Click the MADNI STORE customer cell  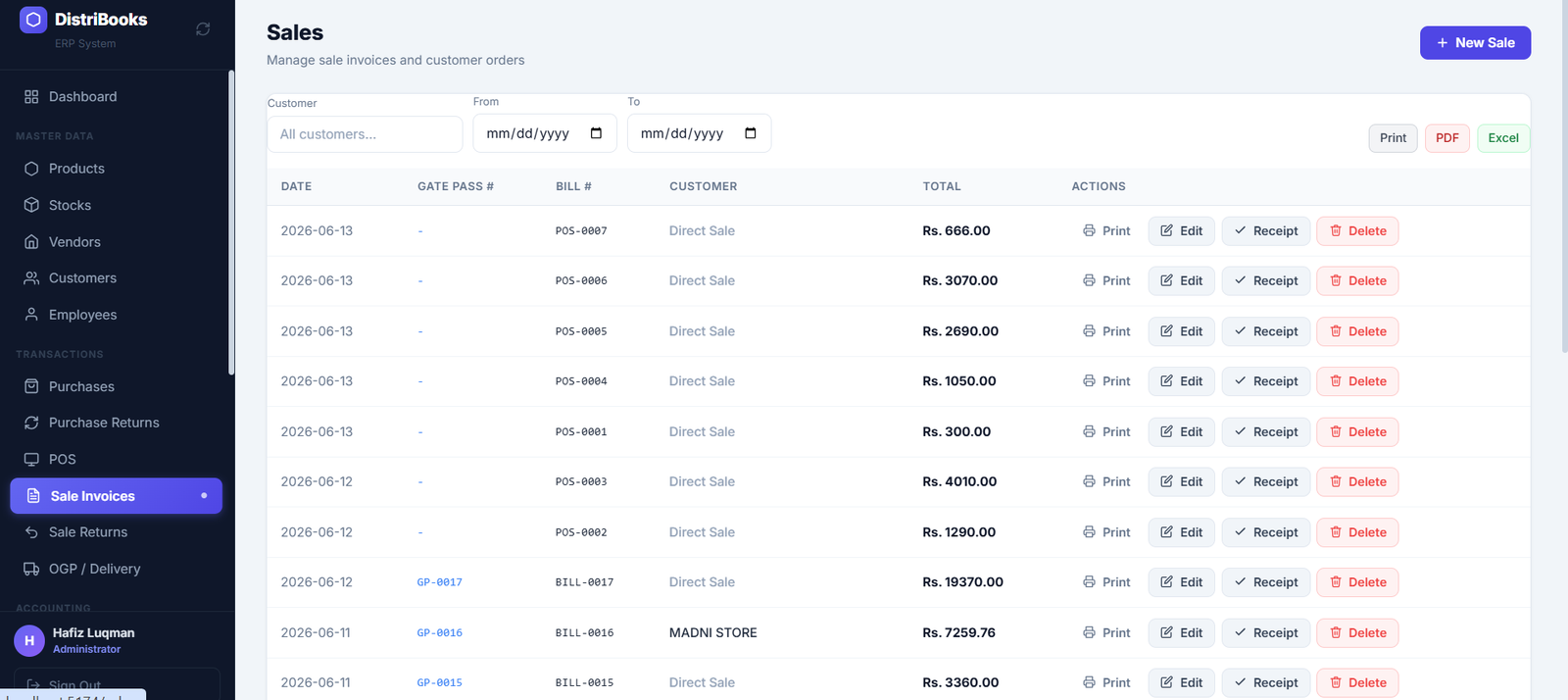tap(712, 633)
